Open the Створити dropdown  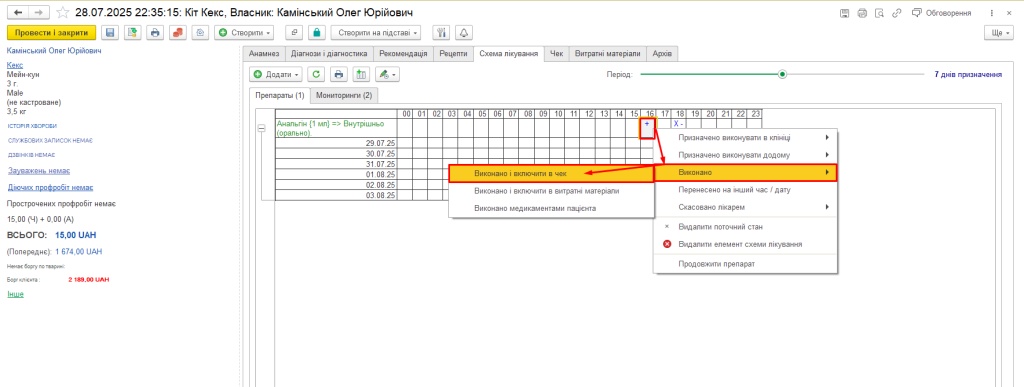point(244,32)
